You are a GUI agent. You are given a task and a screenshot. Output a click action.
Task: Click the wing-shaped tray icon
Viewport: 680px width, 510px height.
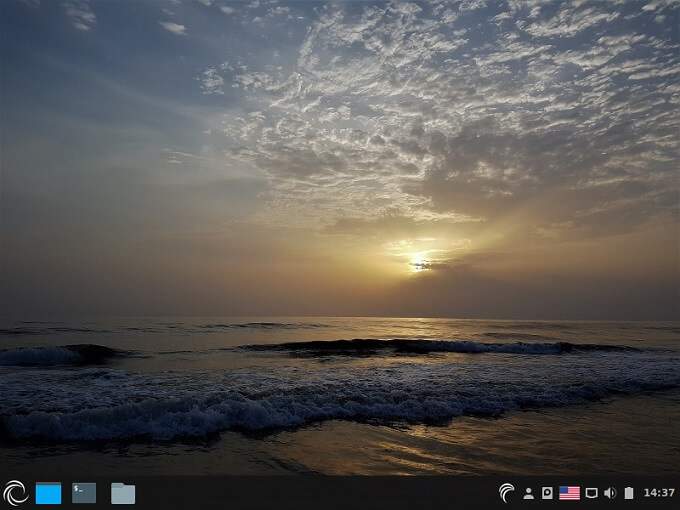506,493
